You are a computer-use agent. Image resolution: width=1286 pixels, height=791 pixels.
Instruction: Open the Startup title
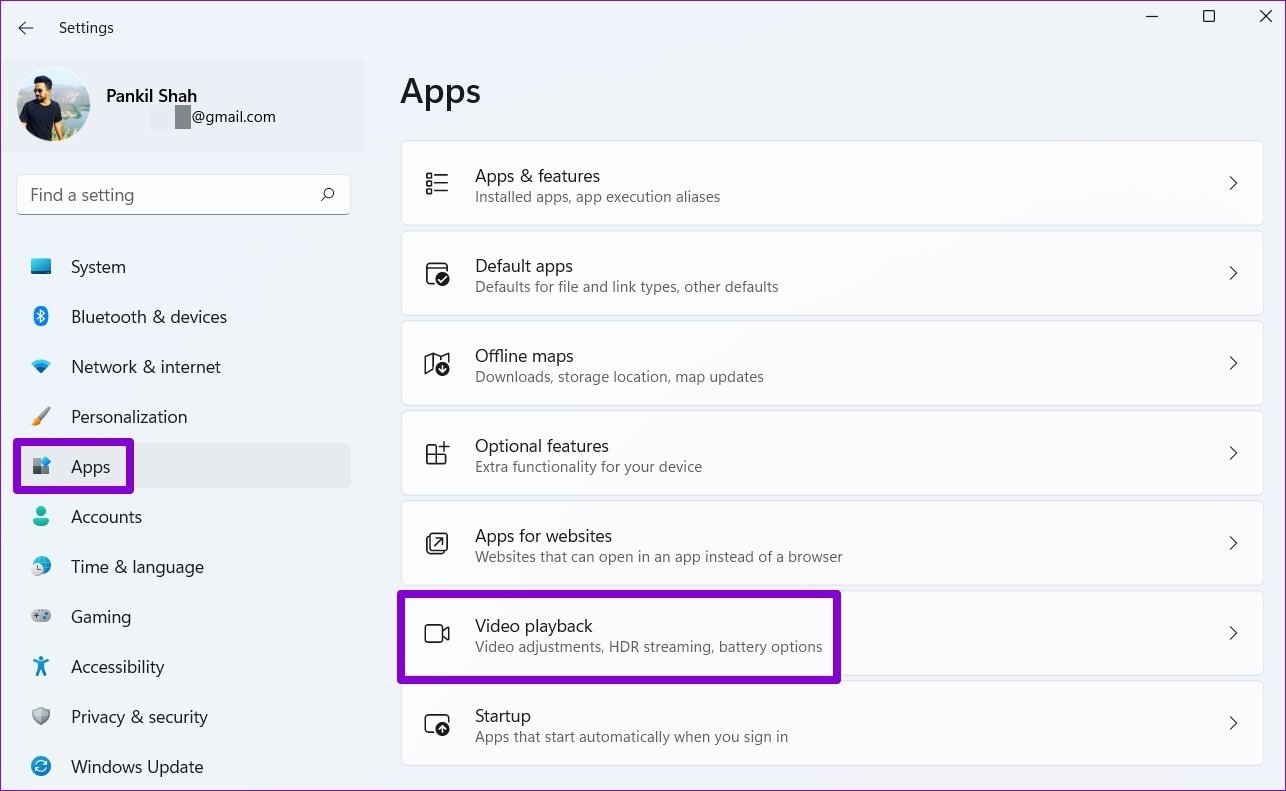point(503,716)
